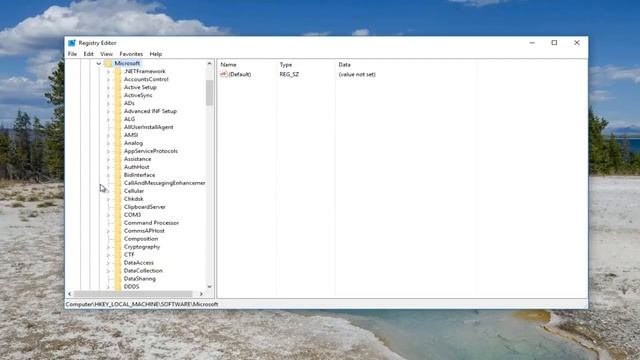This screenshot has width=640, height=360.
Task: Expand the CTF key arrow
Action: click(x=108, y=255)
